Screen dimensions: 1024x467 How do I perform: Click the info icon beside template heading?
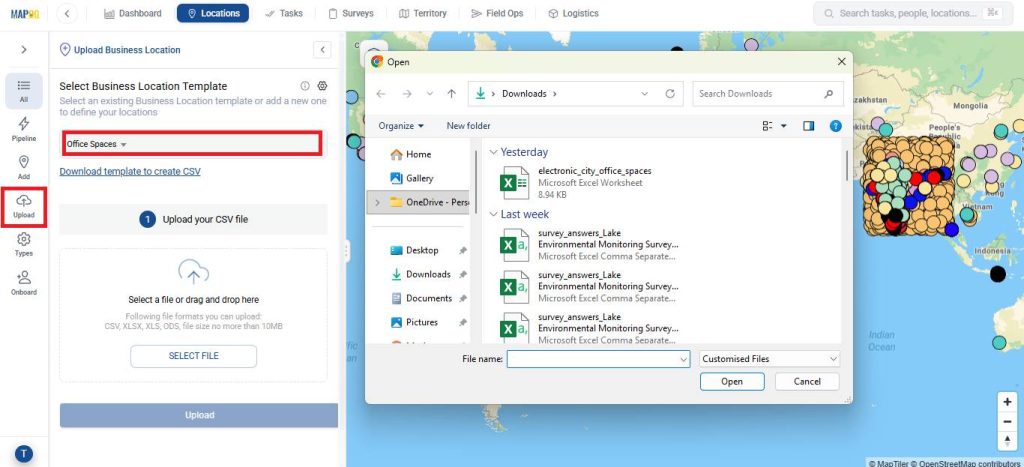pyautogui.click(x=305, y=86)
